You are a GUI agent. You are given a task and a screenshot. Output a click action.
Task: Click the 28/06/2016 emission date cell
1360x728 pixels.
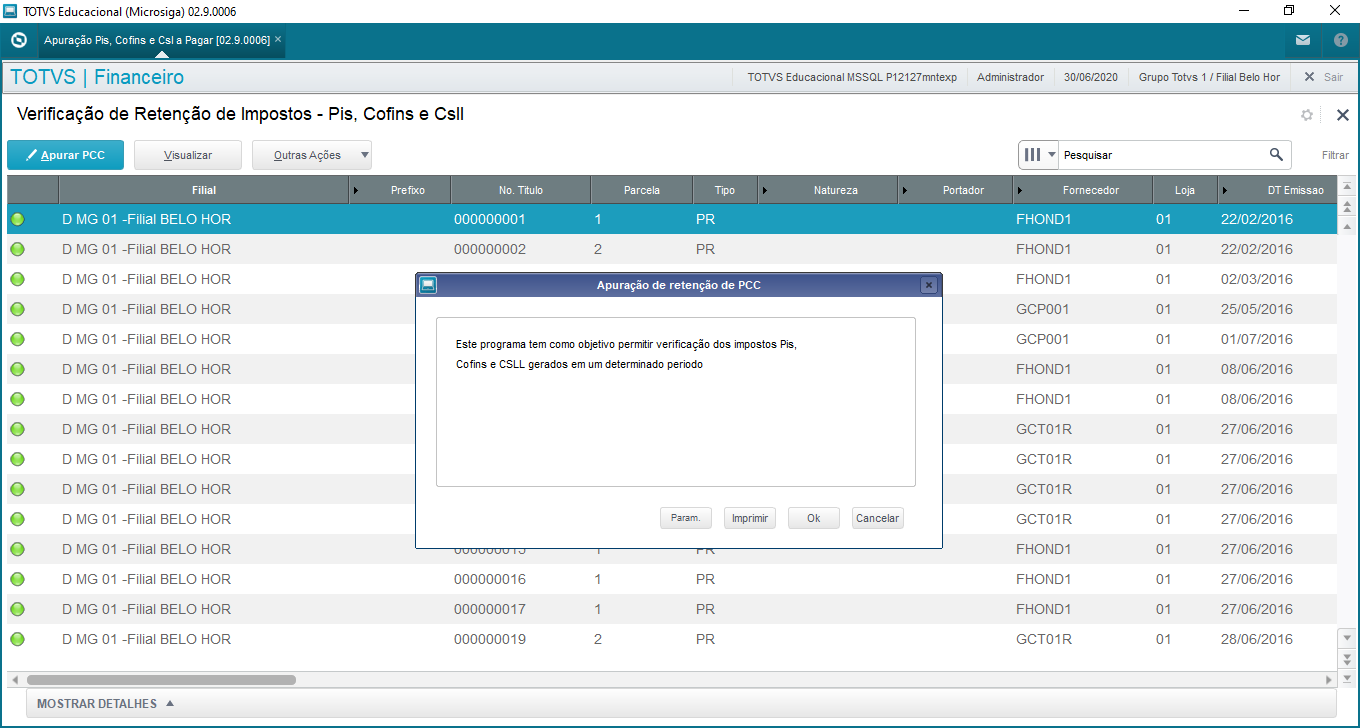pos(1257,639)
